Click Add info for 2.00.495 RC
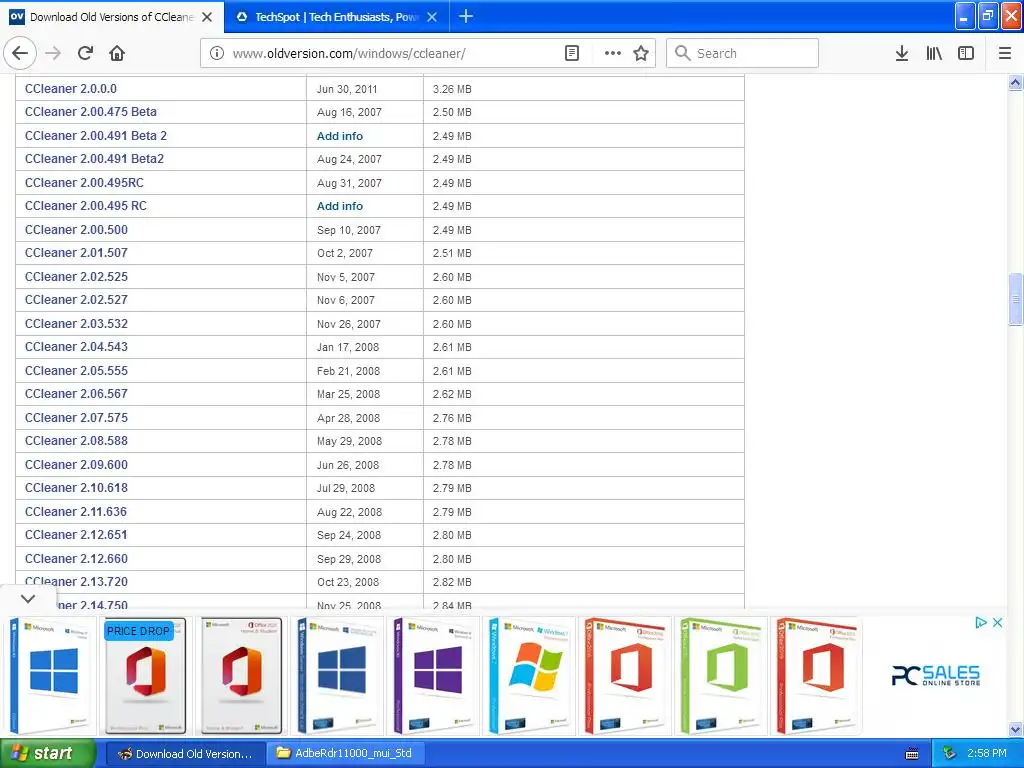This screenshot has height=768, width=1024. click(x=340, y=206)
